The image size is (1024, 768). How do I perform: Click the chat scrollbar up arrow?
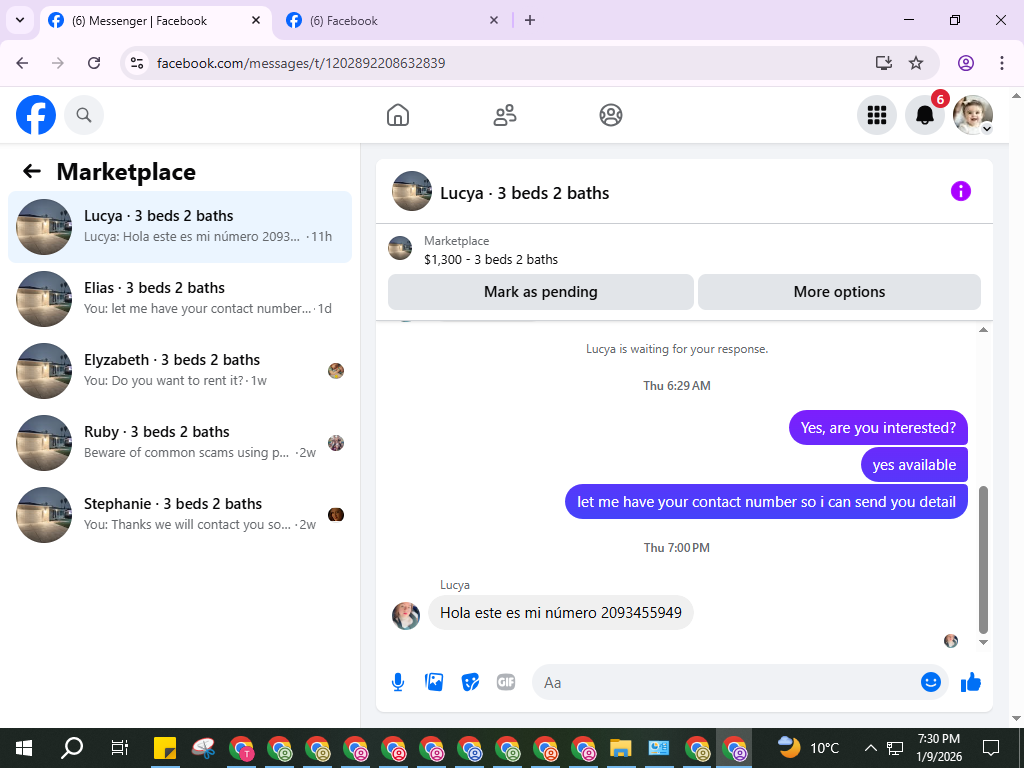pyautogui.click(x=984, y=330)
